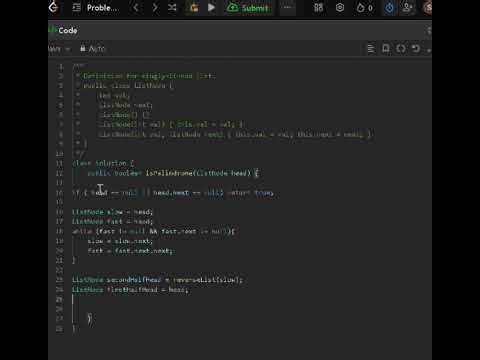Click the 'ListNode fast = head;' line

click(x=113, y=222)
